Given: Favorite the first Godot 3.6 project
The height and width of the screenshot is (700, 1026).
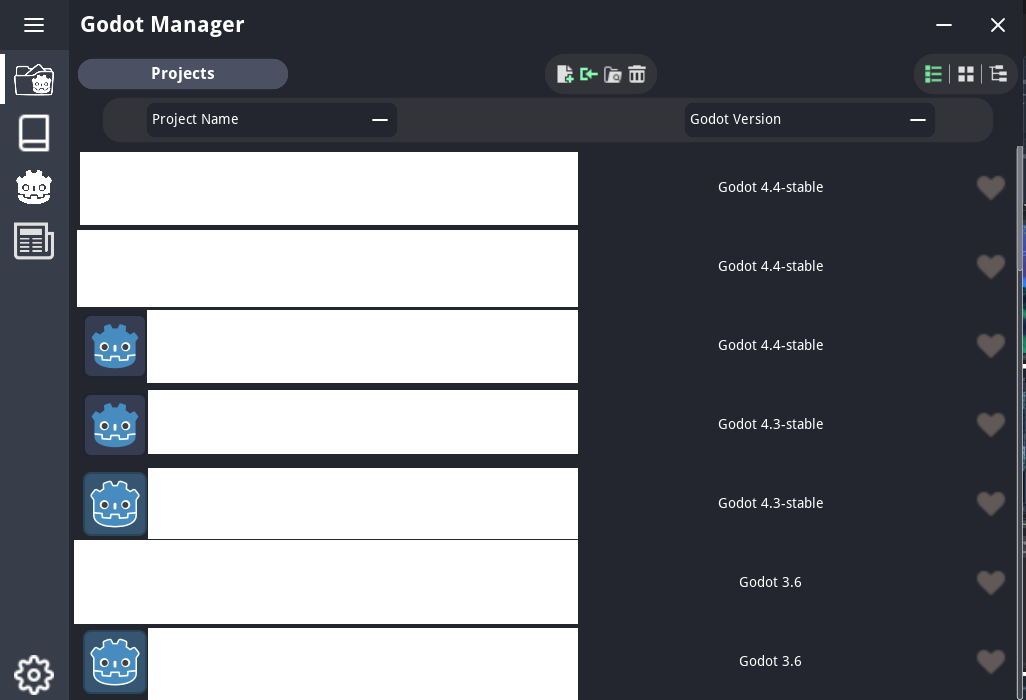Looking at the screenshot, I should (x=991, y=582).
